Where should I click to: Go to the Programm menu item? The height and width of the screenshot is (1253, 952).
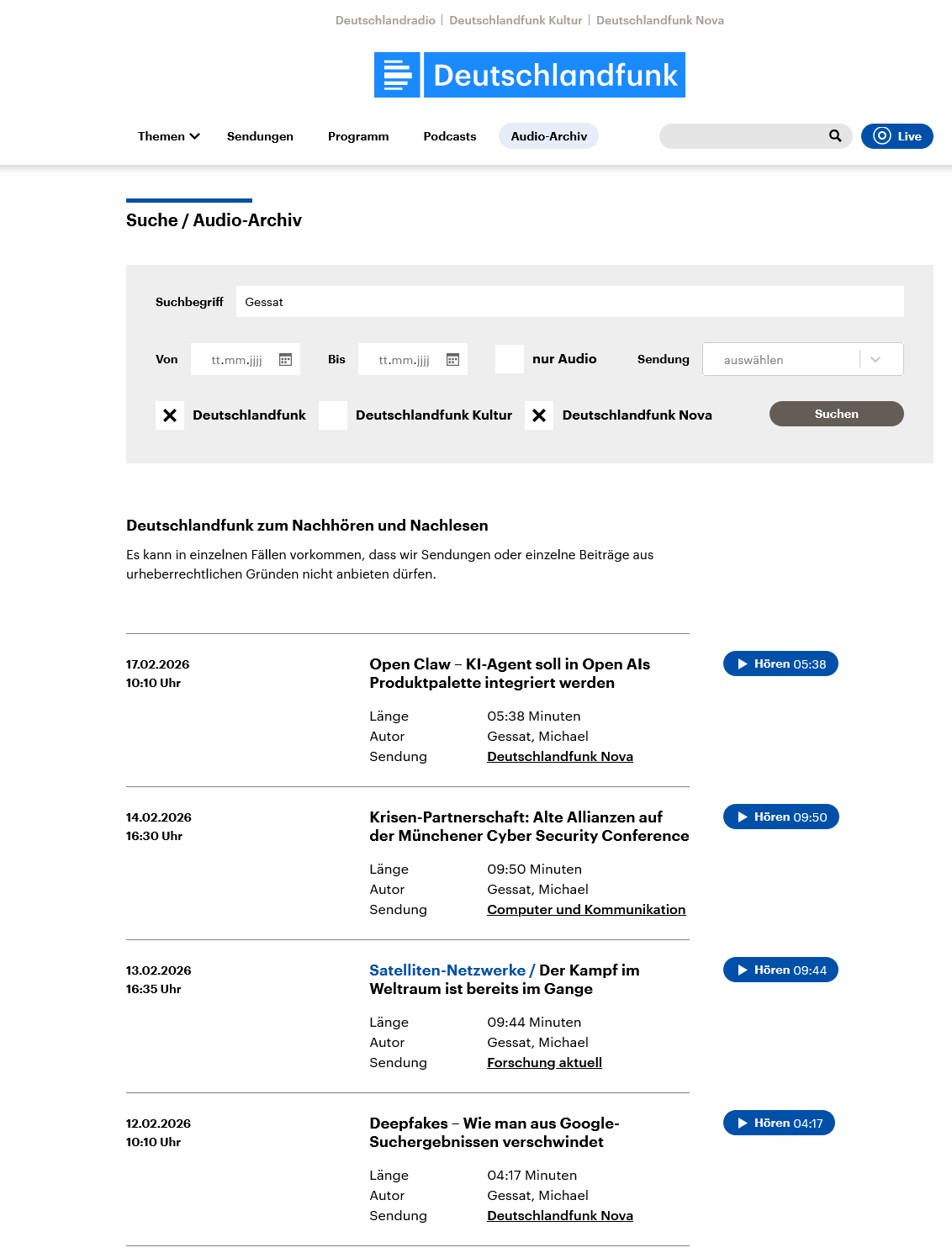coord(358,136)
